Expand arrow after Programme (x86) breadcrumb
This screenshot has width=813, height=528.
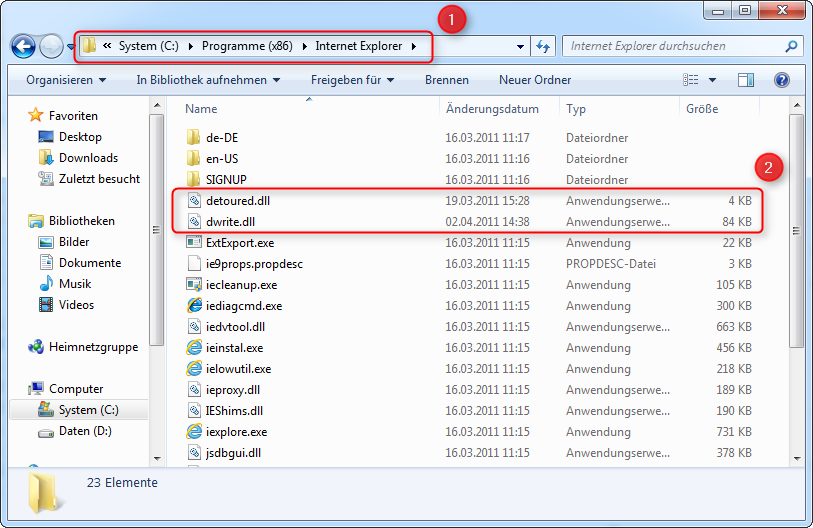[x=304, y=46]
